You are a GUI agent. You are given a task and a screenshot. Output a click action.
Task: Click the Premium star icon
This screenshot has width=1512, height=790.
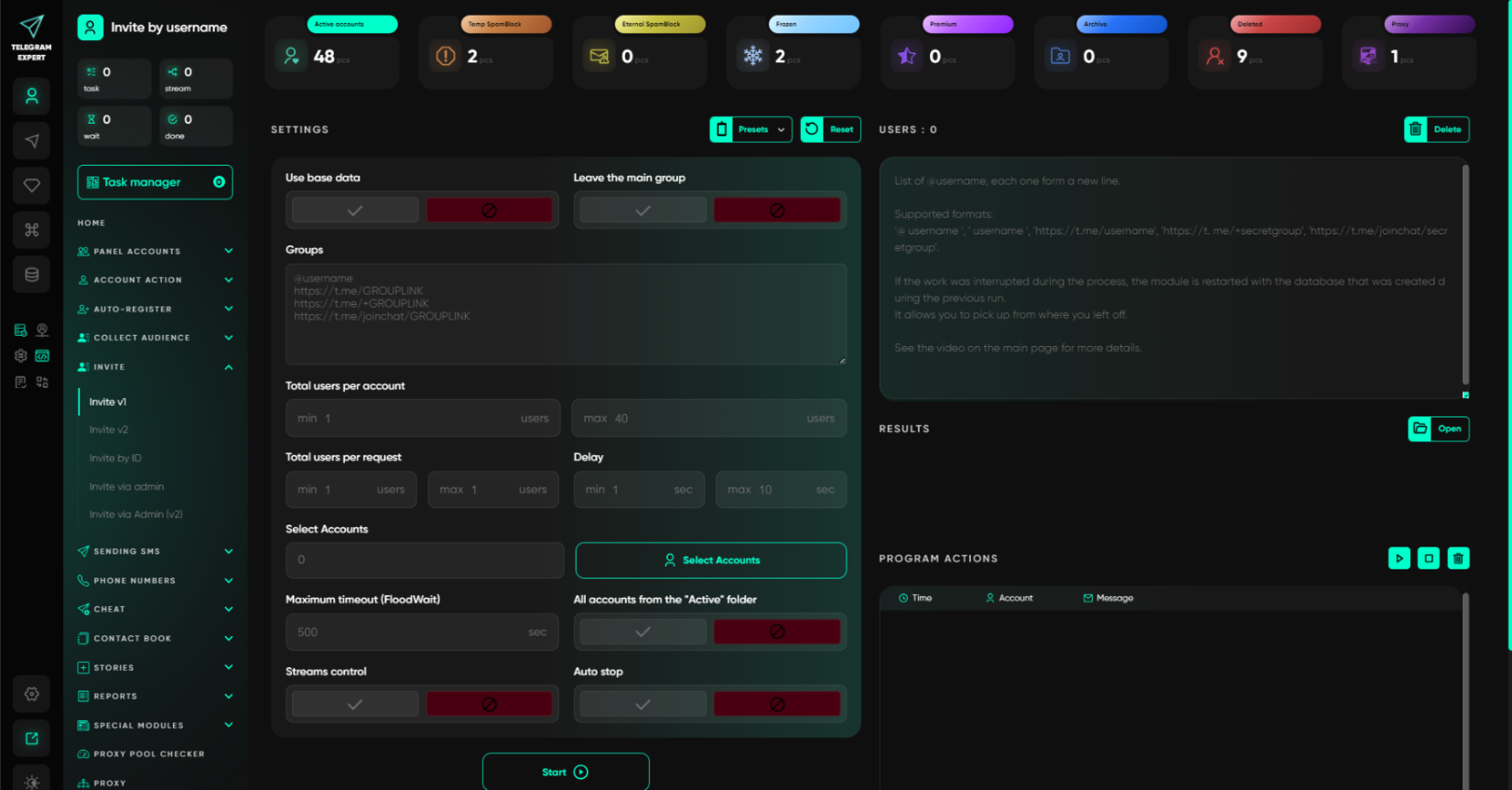(907, 57)
